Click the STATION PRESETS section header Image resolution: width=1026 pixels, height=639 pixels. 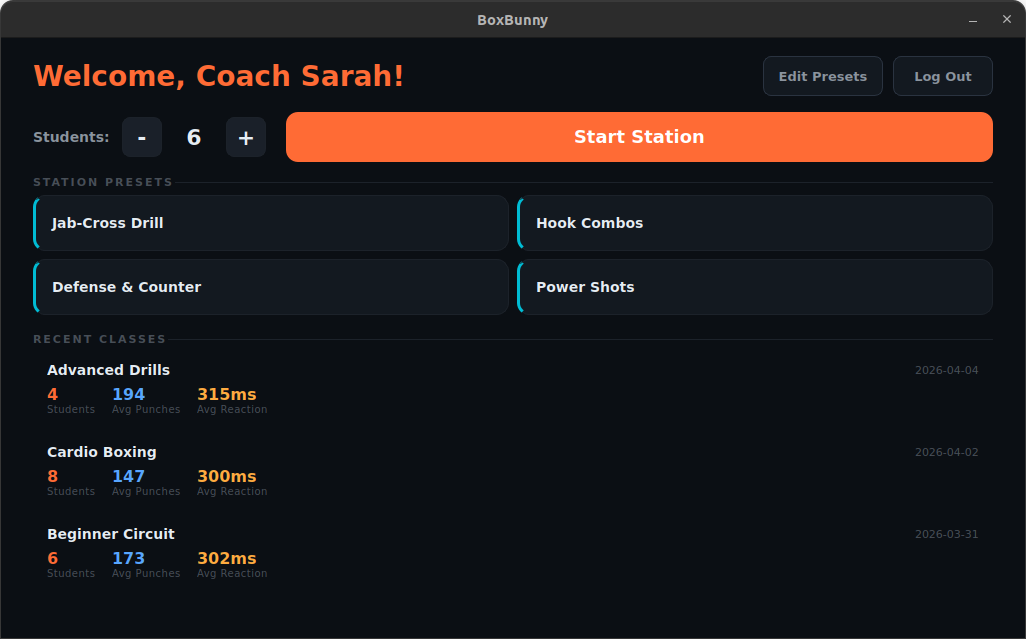(103, 182)
